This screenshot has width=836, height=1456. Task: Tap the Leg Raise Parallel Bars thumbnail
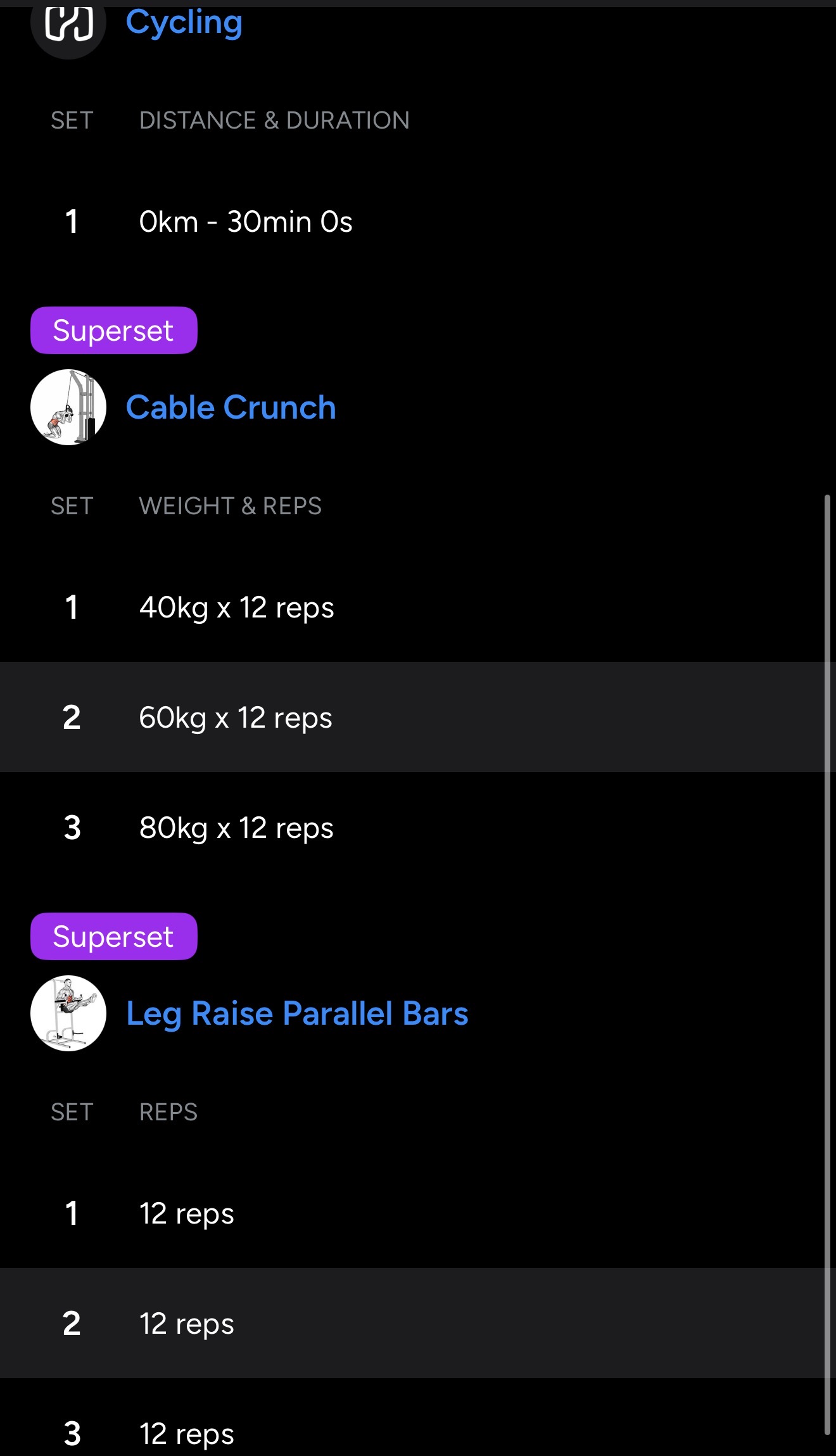[x=68, y=1013]
